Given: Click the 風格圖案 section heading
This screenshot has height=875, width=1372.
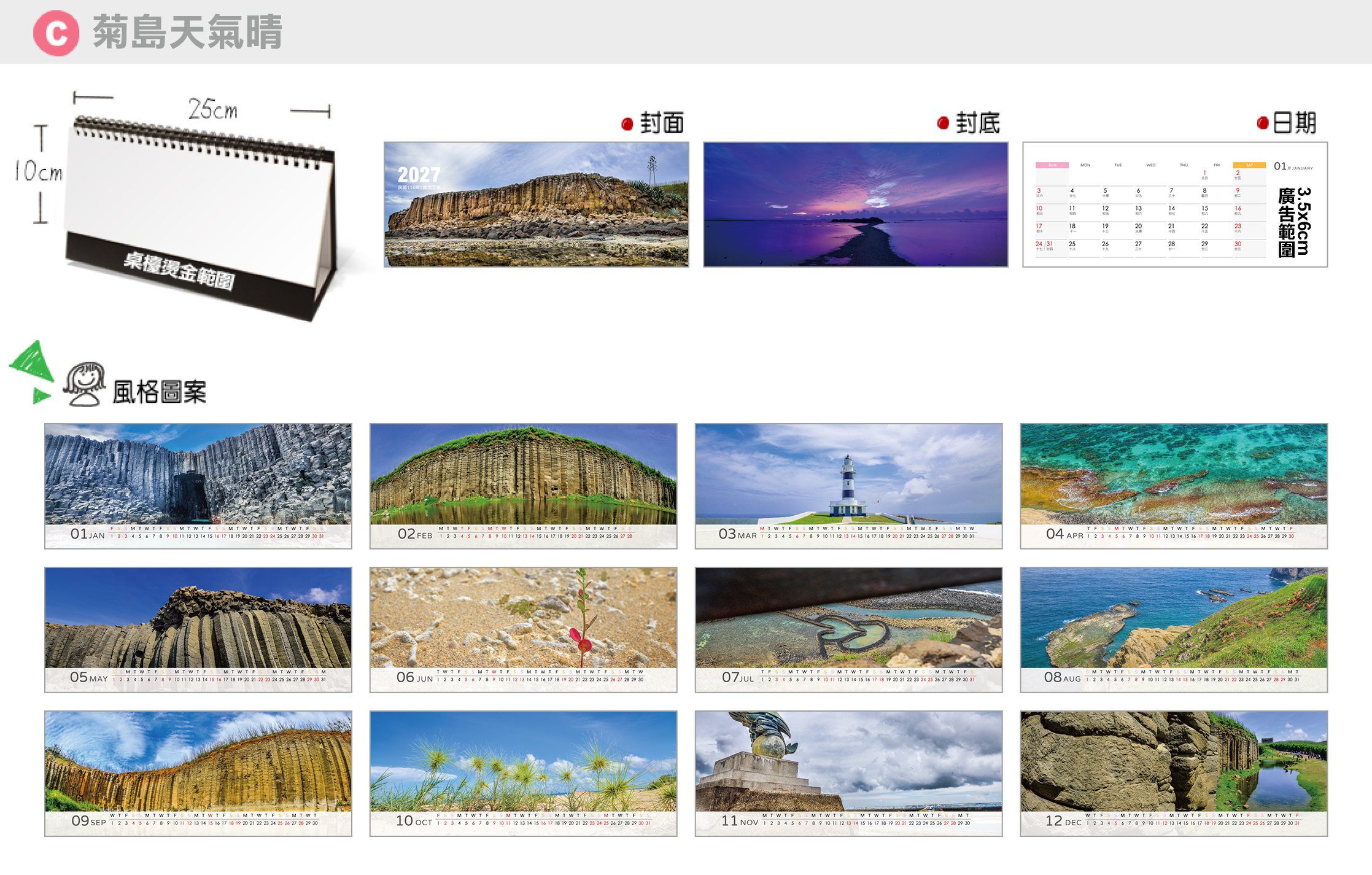Looking at the screenshot, I should tap(160, 392).
